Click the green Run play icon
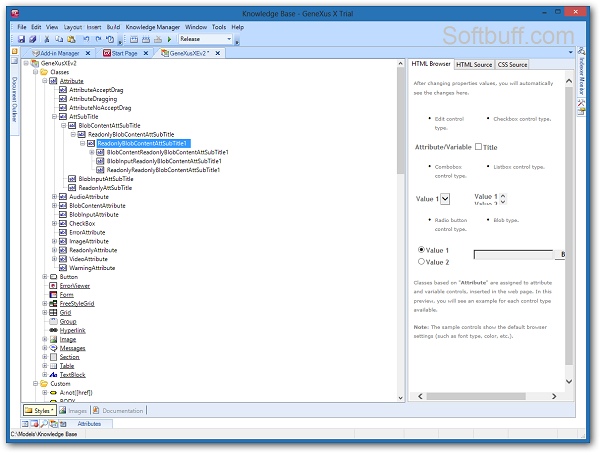This screenshot has height=453, width=600. pos(170,39)
